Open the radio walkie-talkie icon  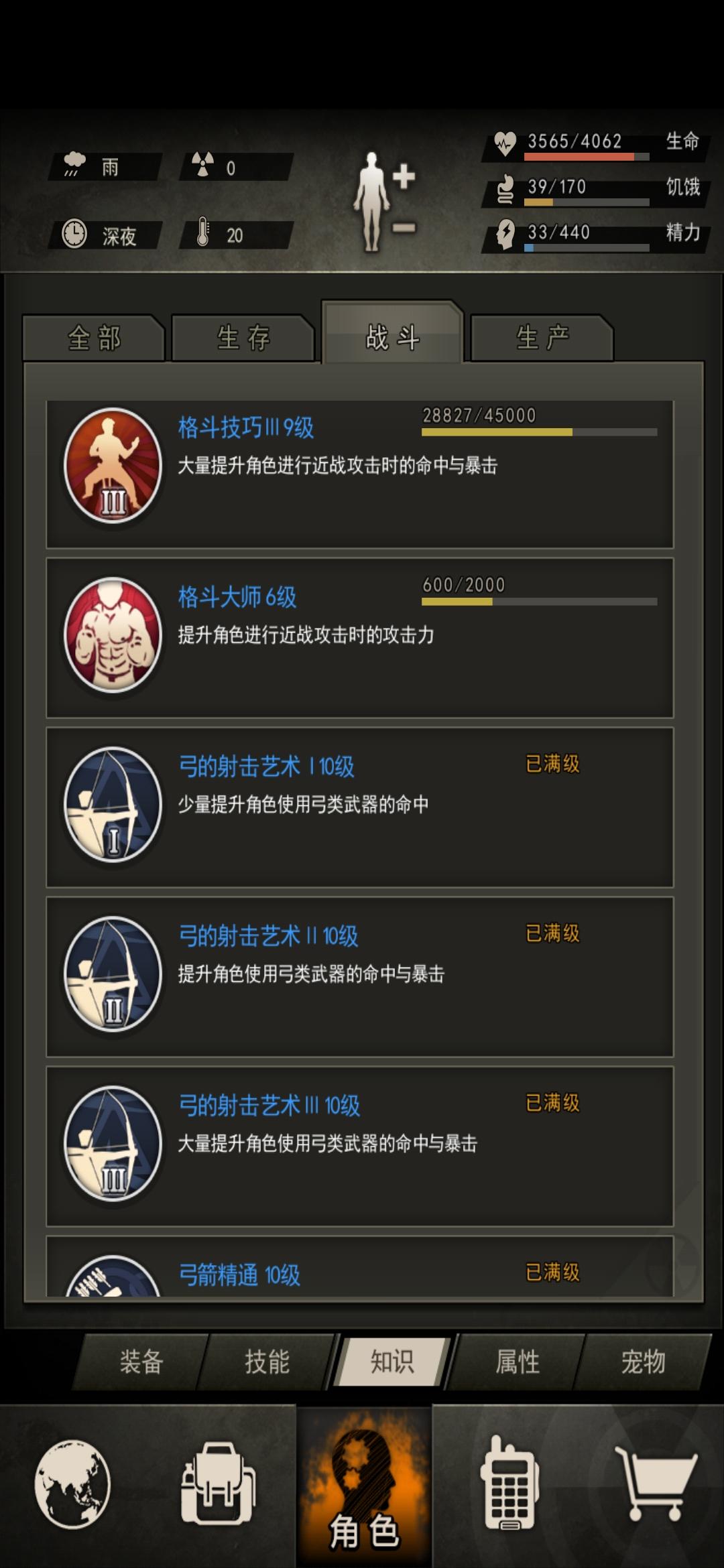tap(510, 1483)
